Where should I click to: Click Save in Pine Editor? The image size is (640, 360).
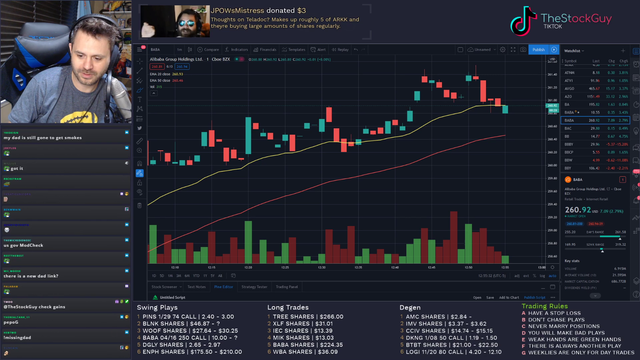490,298
